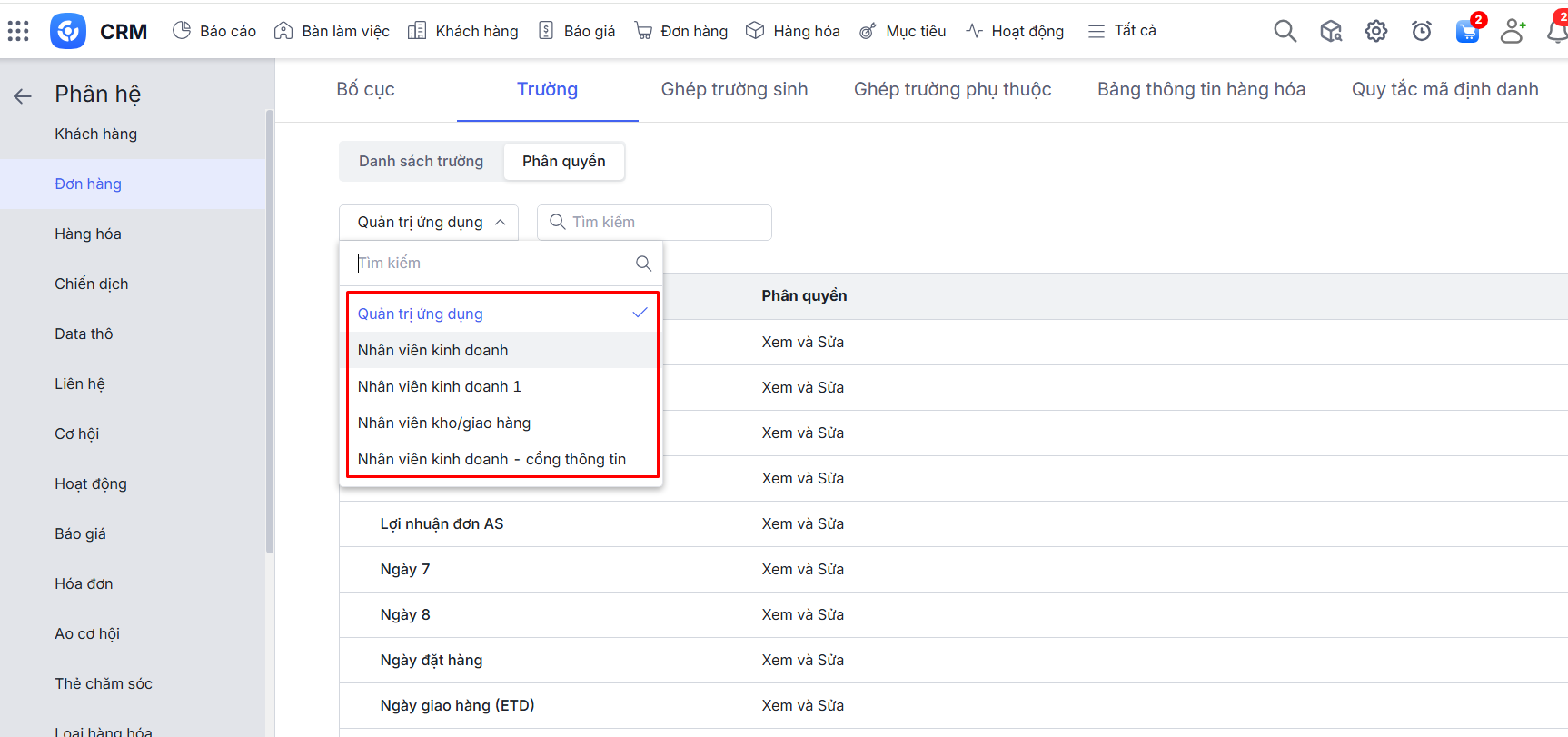Select Nhân viên kinh doanh 1 option
Screen dimensions: 1568x737
click(x=440, y=386)
